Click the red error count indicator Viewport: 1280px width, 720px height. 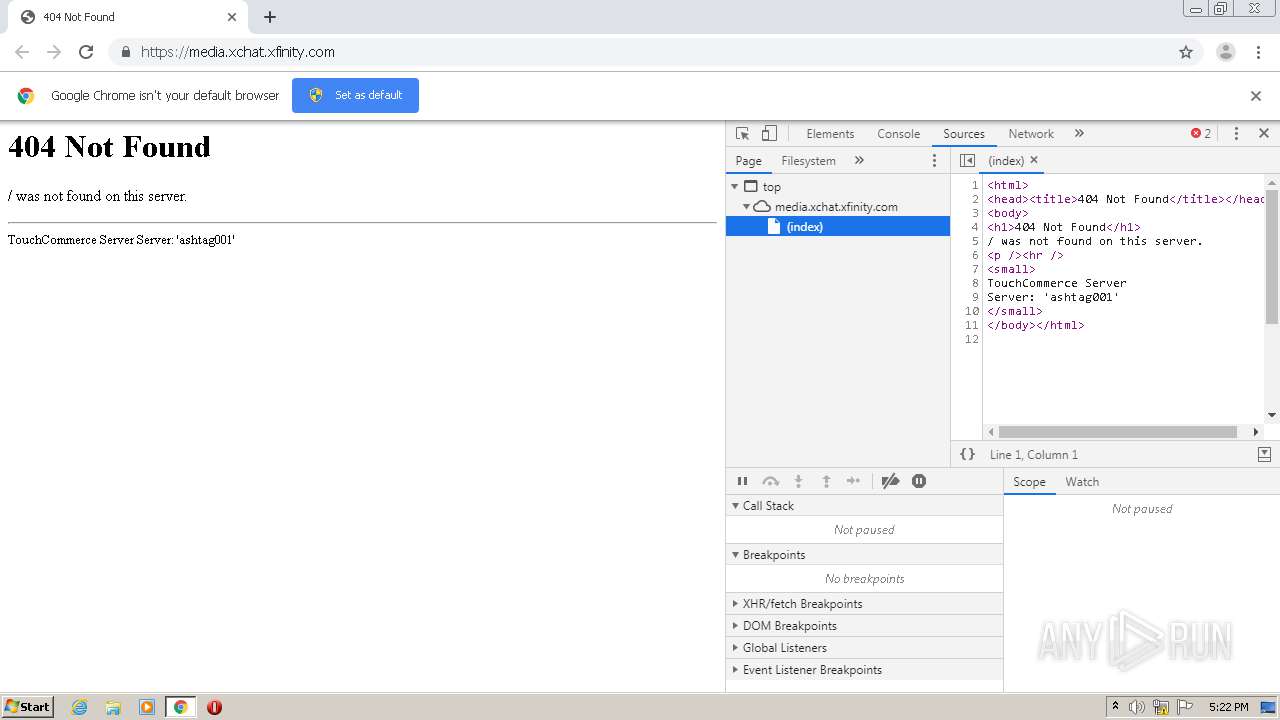click(x=1201, y=133)
